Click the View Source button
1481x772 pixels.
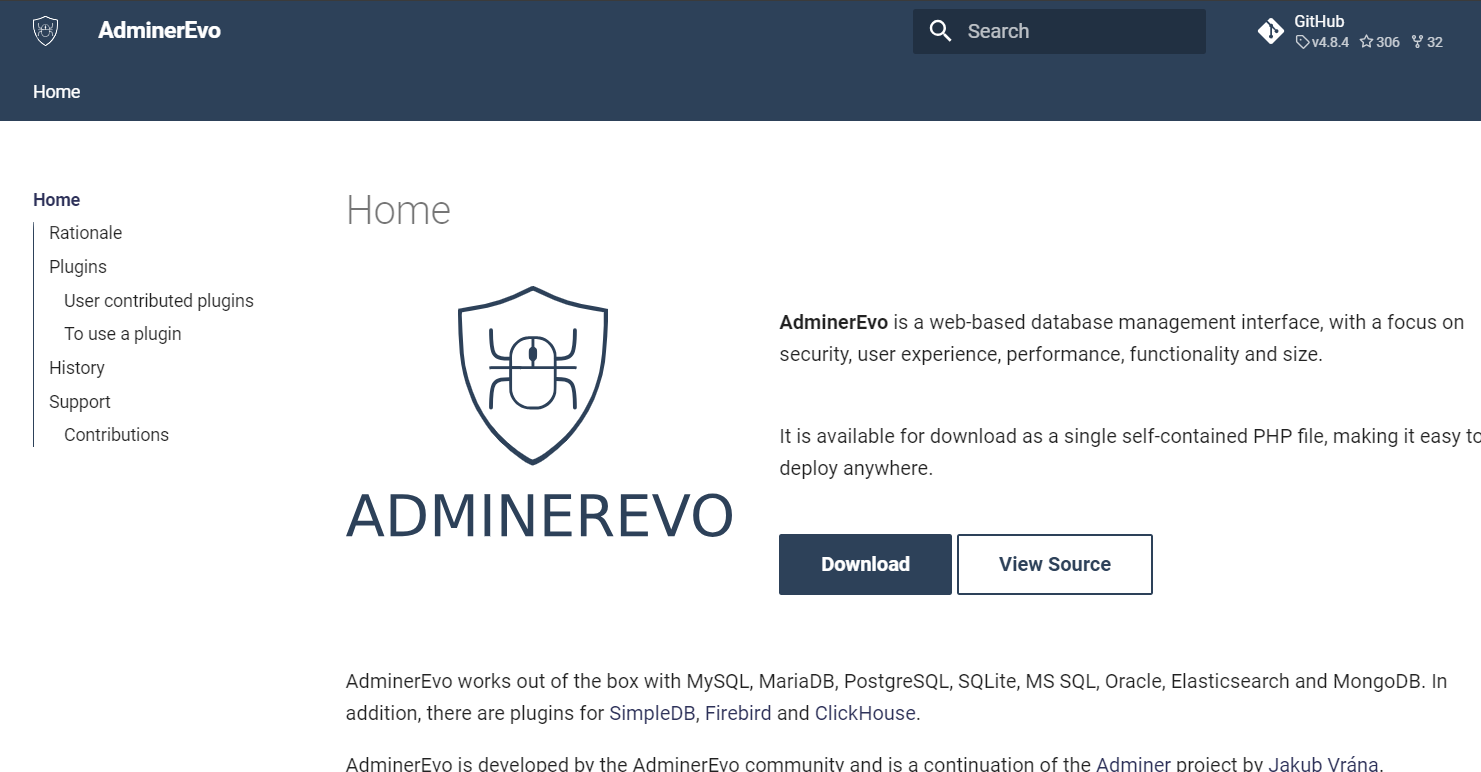1055,564
